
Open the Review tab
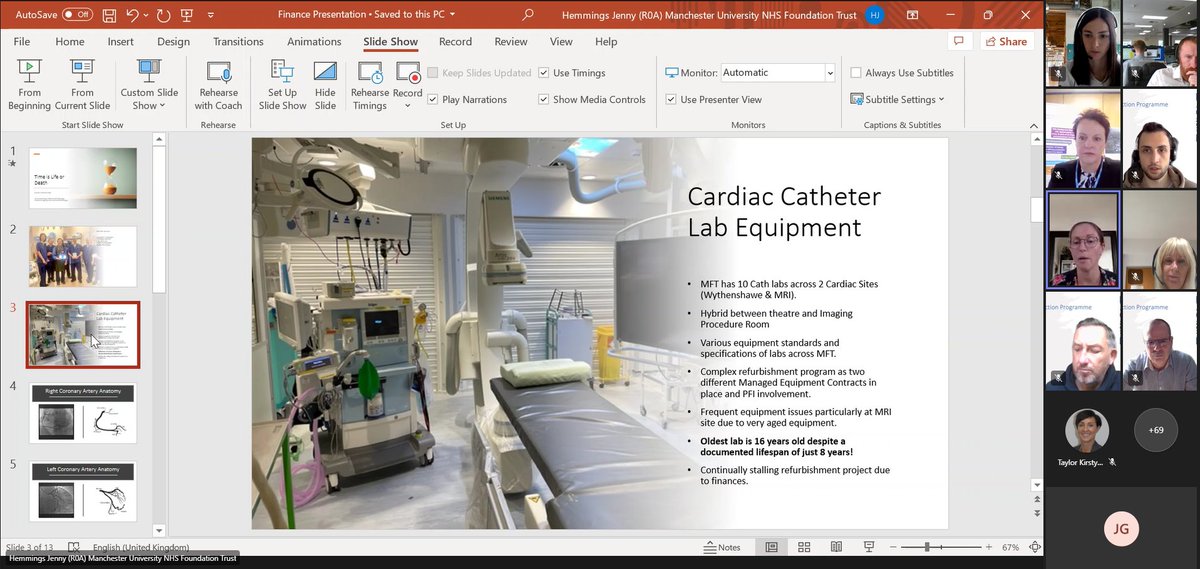pyautogui.click(x=511, y=41)
